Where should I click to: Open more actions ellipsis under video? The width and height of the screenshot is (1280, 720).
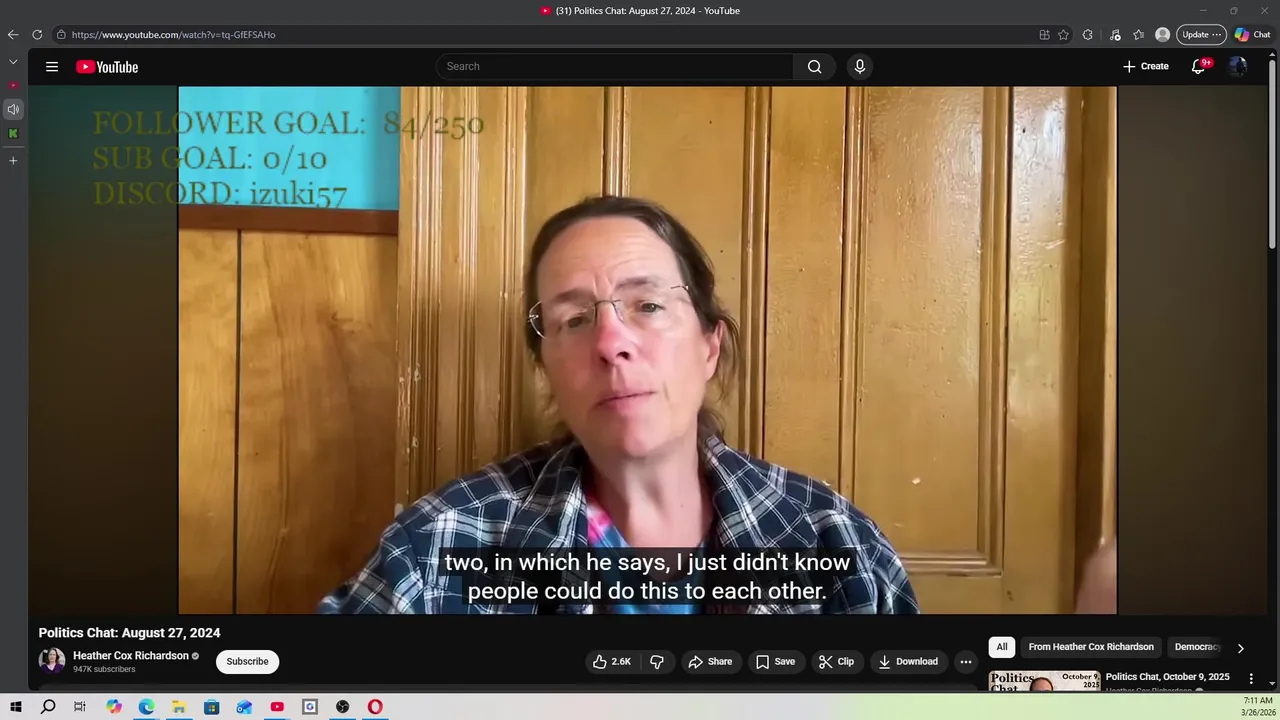[x=965, y=662]
